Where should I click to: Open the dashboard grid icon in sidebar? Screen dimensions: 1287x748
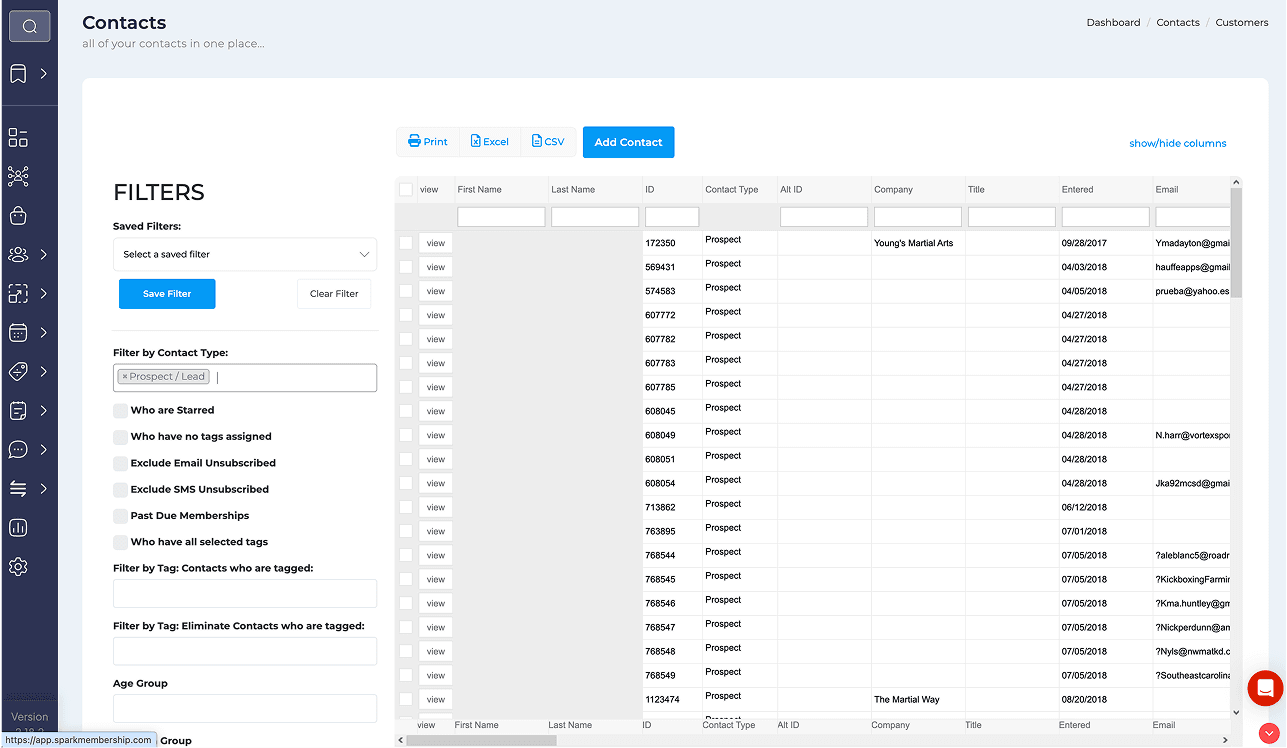pos(18,138)
